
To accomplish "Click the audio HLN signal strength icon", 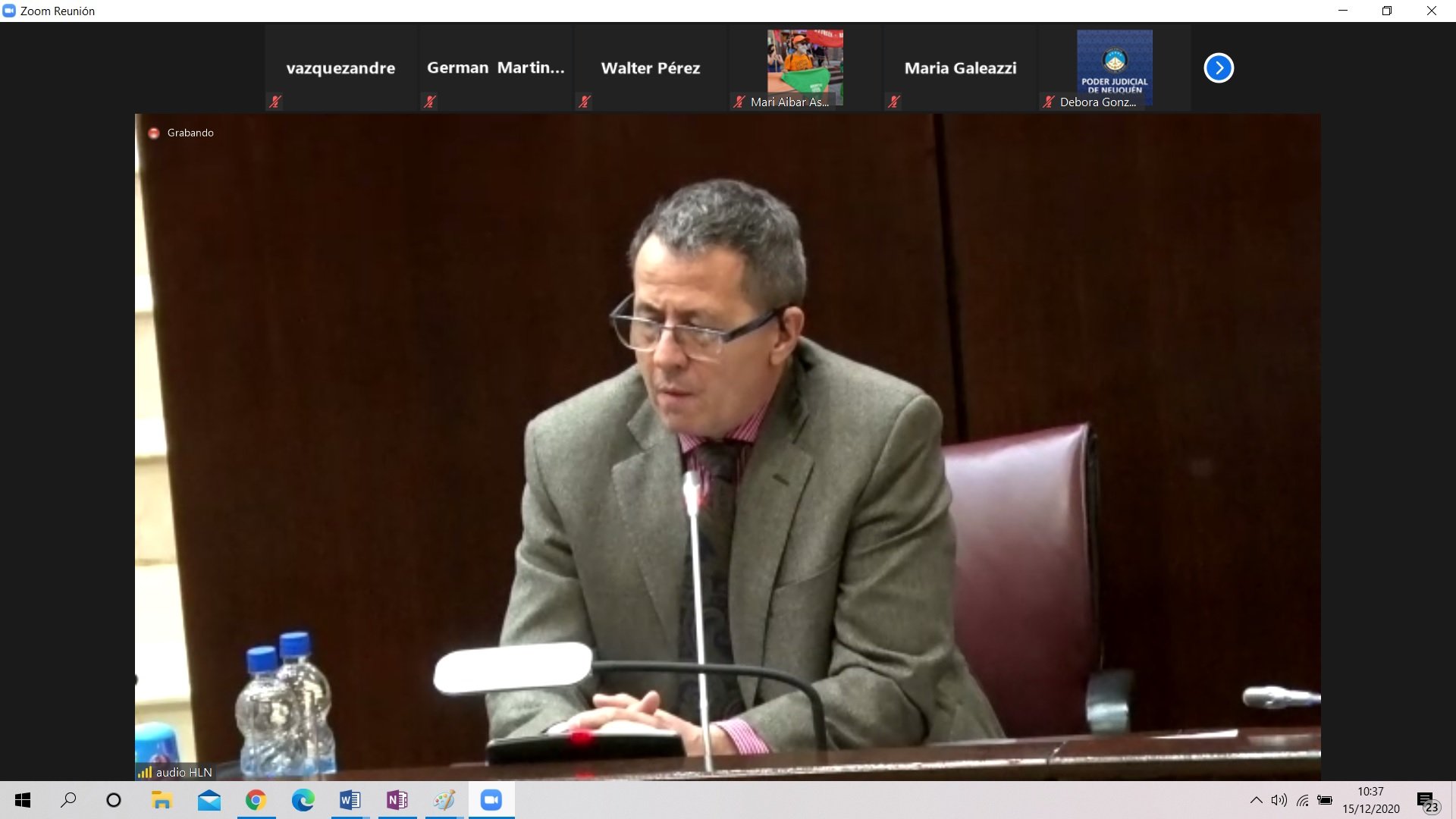I will tap(144, 772).
